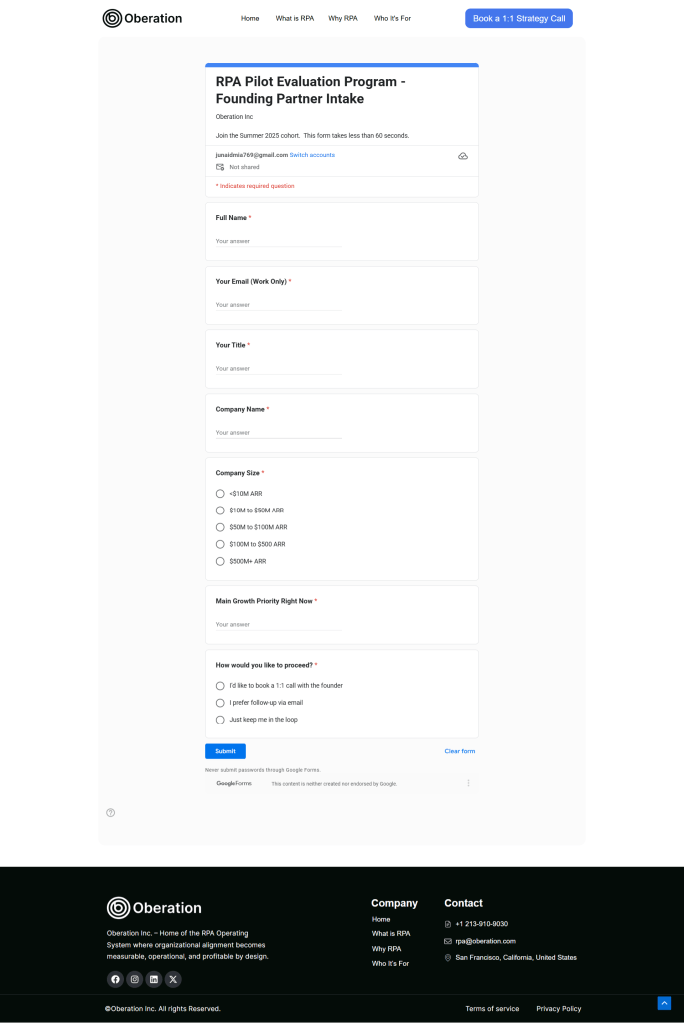Image resolution: width=684 pixels, height=1024 pixels.
Task: Visit the LinkedIn page via footer icon
Action: coord(154,979)
